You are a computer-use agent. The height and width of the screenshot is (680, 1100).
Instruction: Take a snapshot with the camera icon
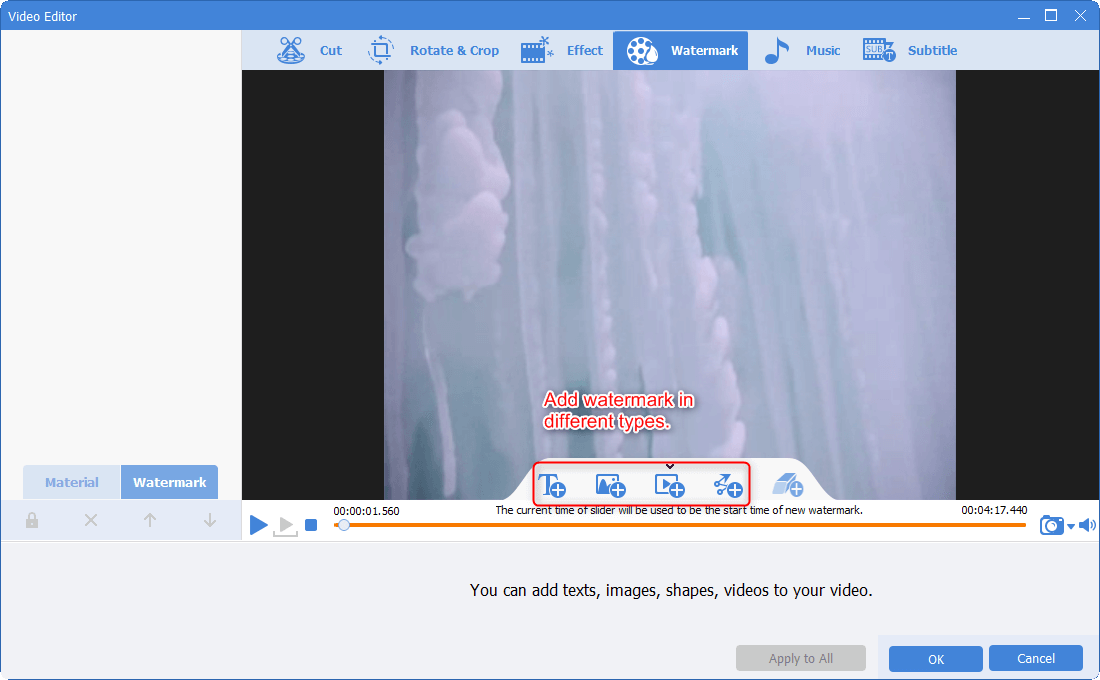[1051, 525]
